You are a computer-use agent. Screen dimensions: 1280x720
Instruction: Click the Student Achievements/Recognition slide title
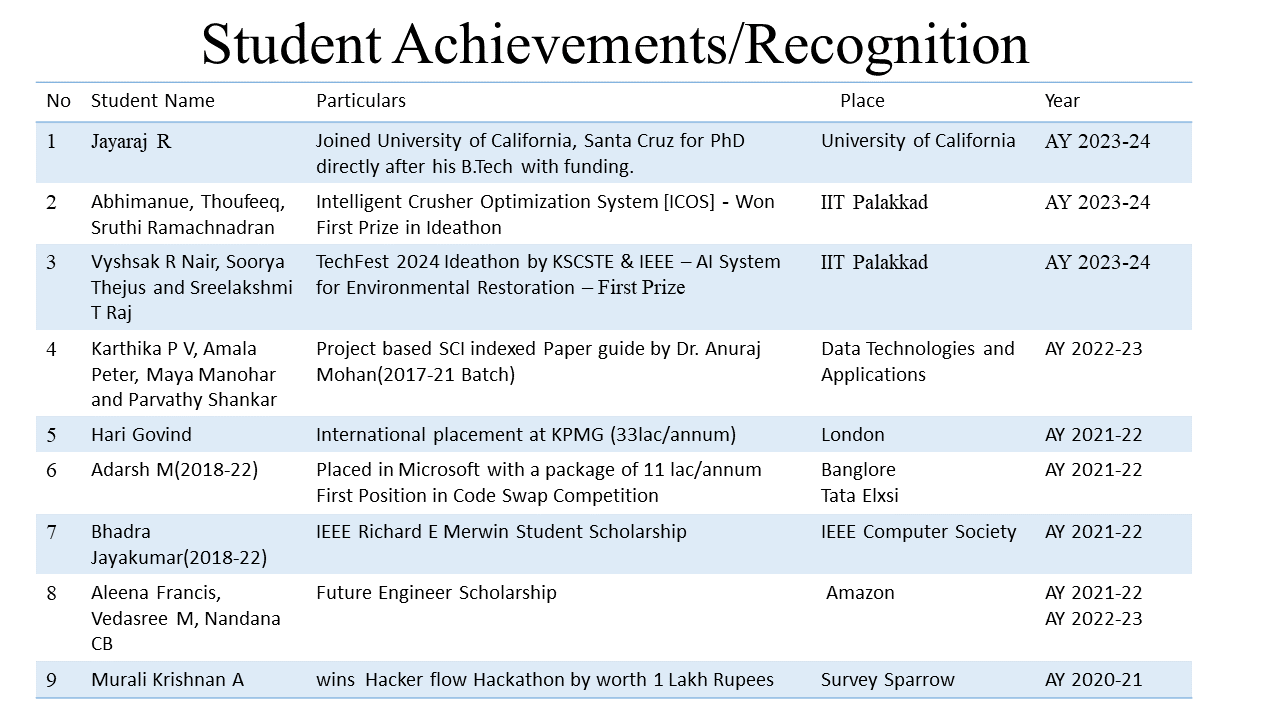coord(615,44)
